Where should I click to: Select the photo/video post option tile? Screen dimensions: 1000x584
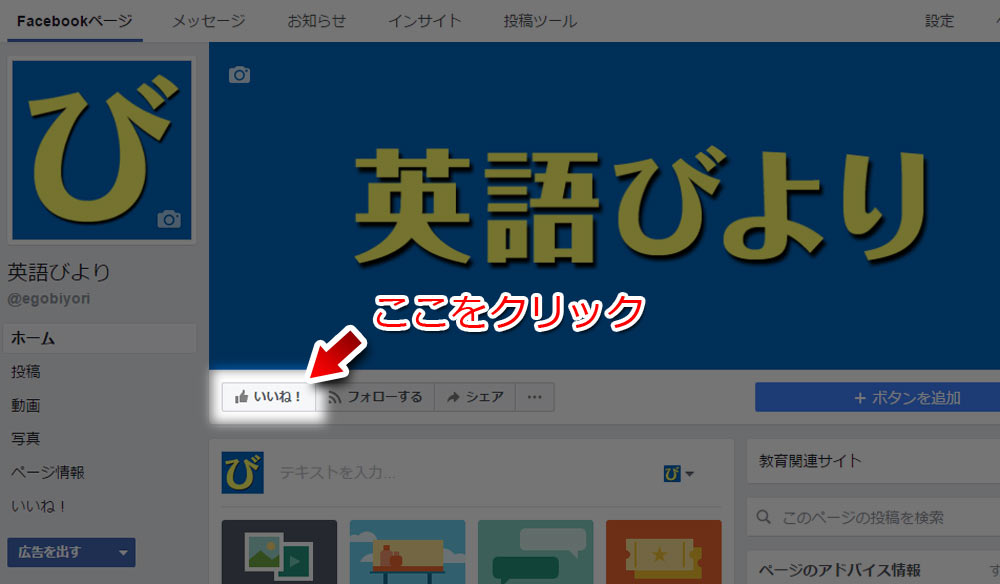click(279, 552)
